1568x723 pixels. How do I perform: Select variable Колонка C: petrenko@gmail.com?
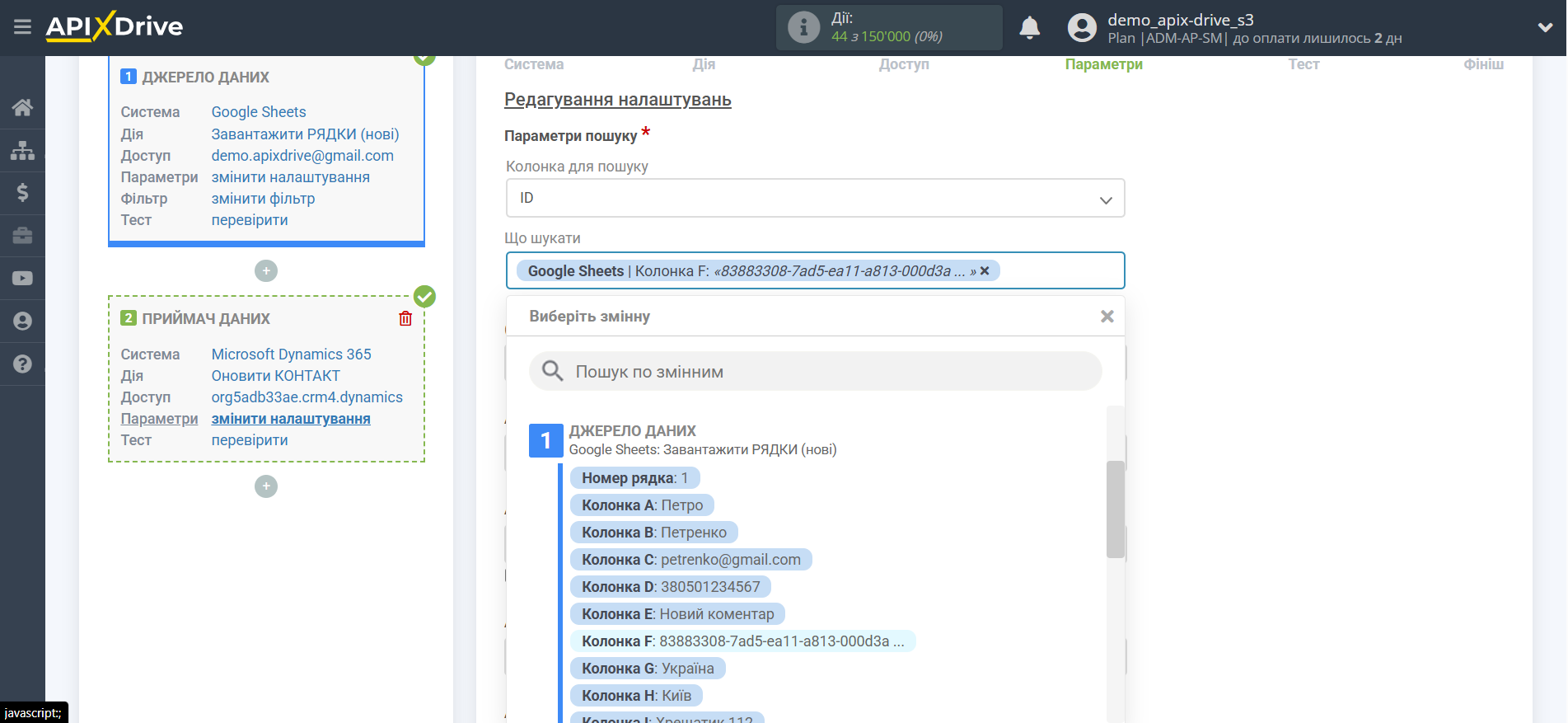691,560
